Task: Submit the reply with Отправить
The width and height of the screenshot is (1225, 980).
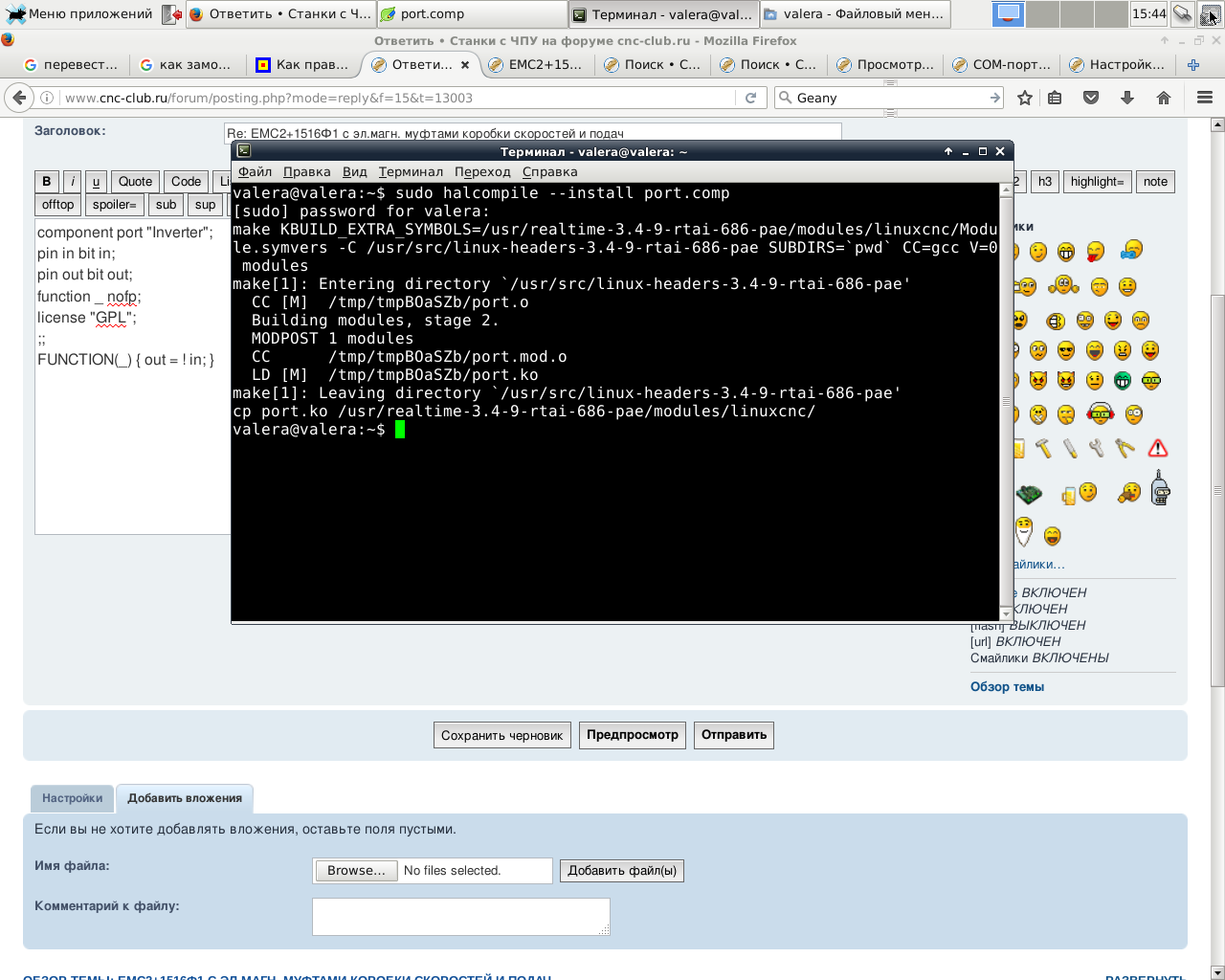Action: tap(734, 735)
